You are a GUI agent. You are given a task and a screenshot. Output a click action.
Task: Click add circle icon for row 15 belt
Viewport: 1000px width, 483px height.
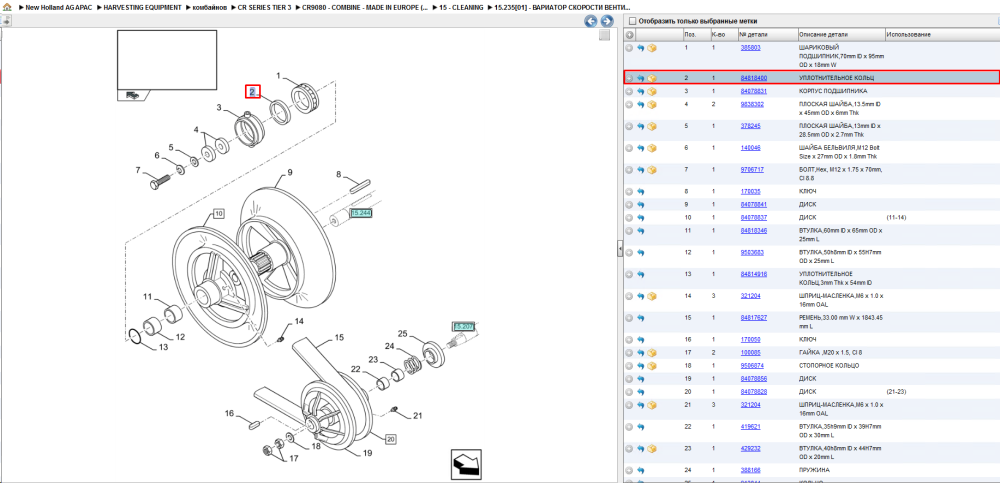[x=629, y=317]
